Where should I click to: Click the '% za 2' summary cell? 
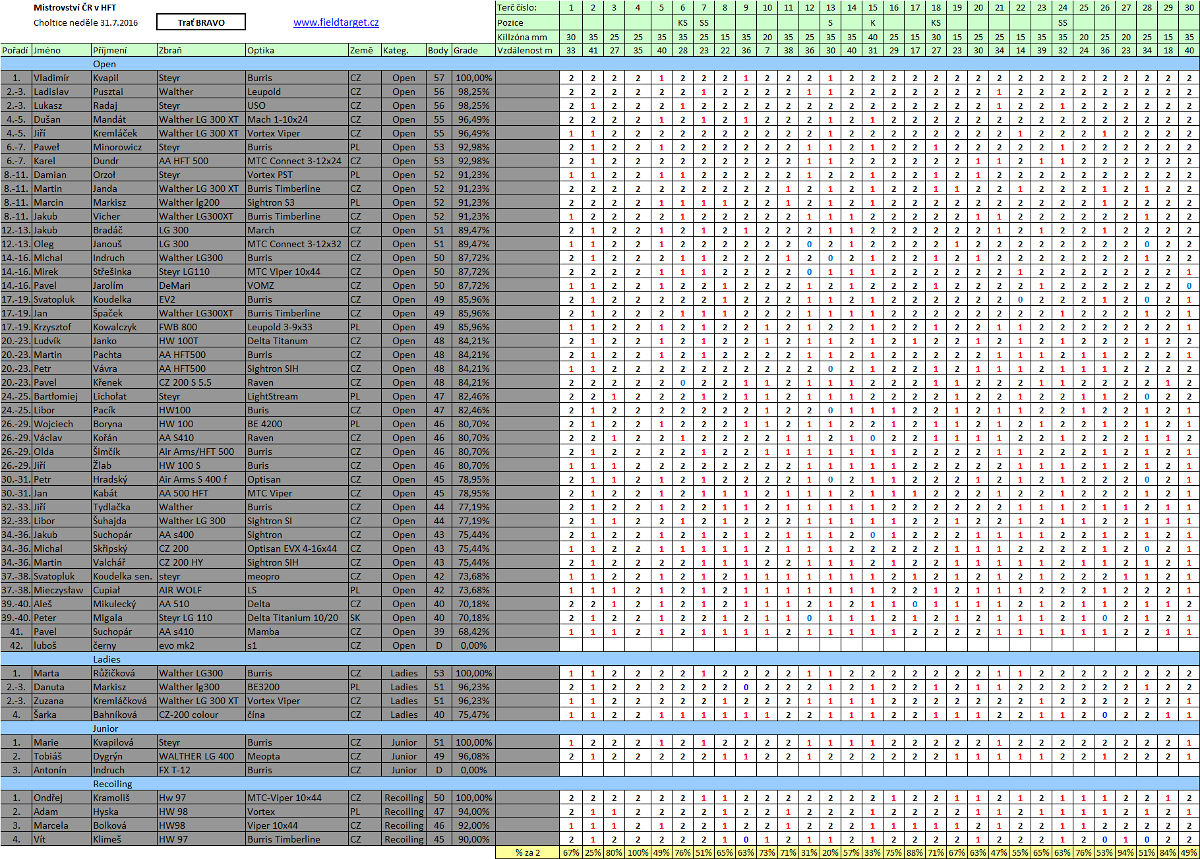(x=526, y=853)
